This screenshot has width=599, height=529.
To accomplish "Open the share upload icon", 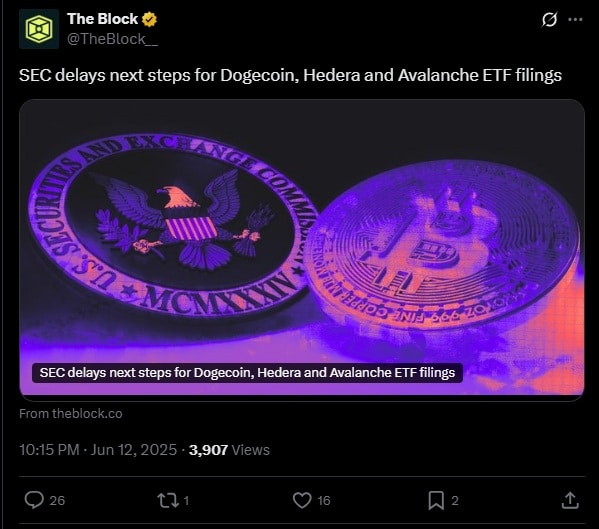I will (x=570, y=500).
